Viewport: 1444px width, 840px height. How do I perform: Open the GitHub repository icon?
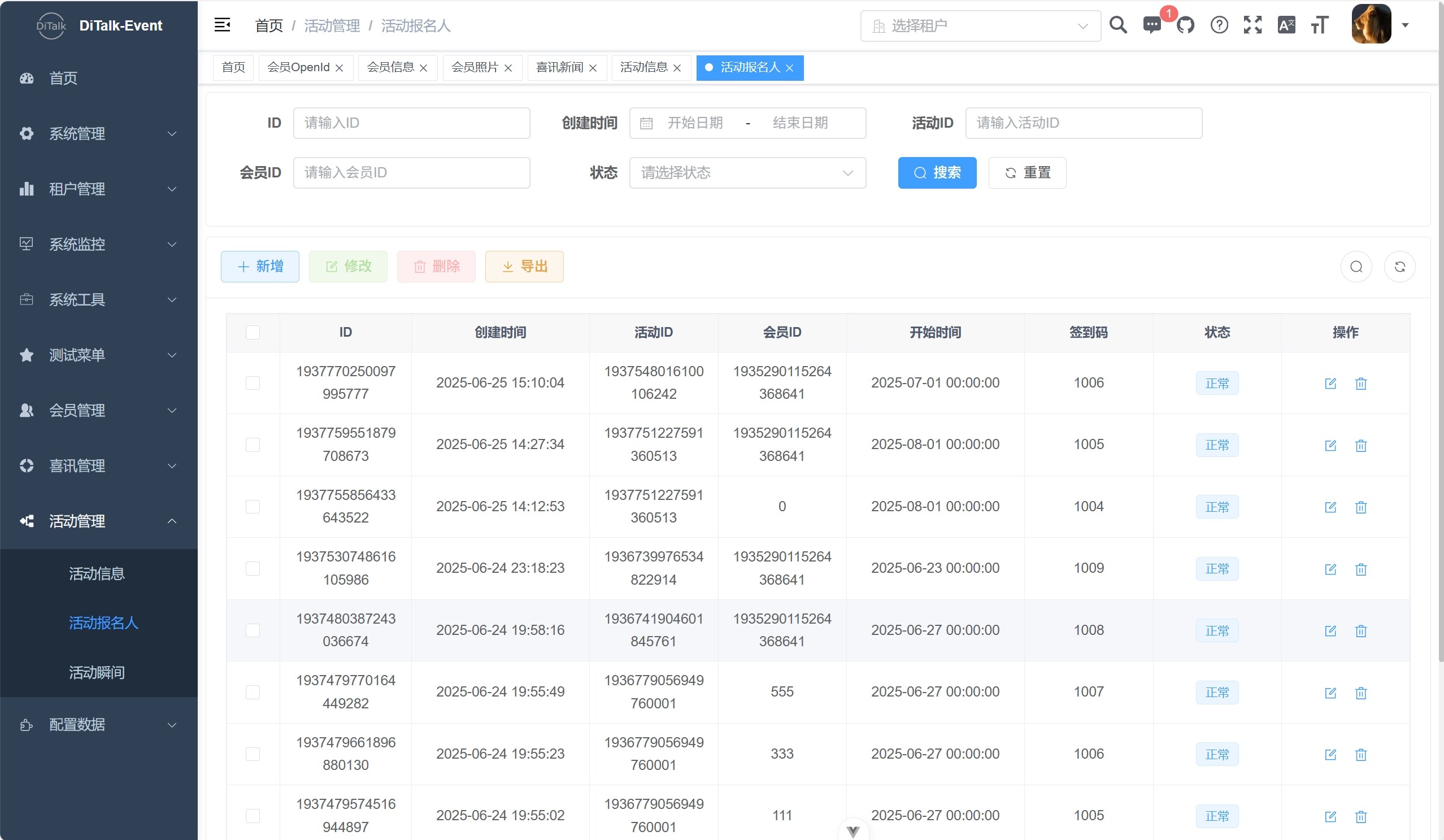(x=1185, y=25)
